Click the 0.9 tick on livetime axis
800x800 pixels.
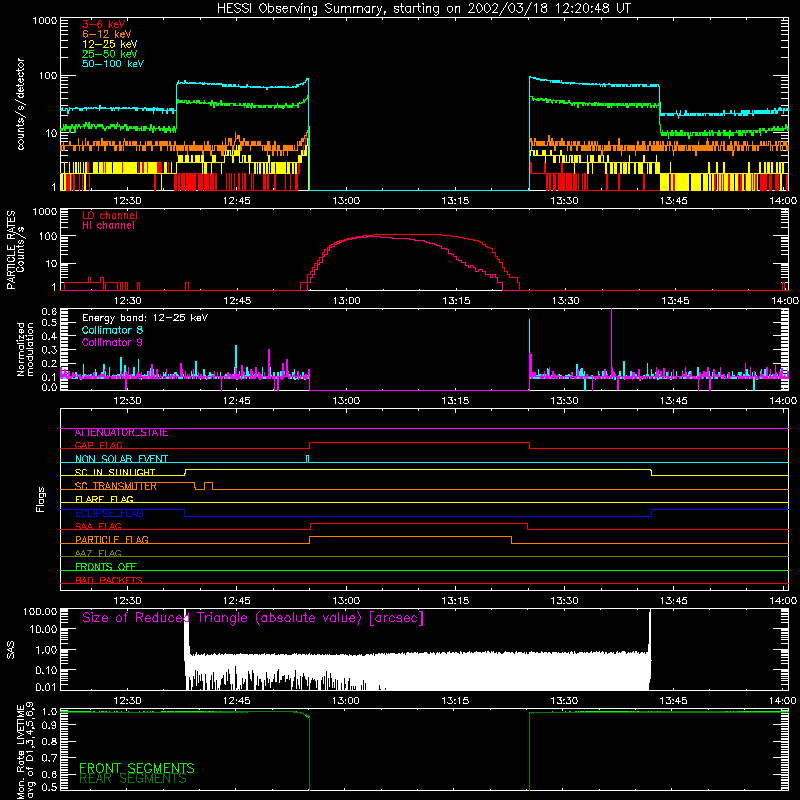click(x=49, y=725)
